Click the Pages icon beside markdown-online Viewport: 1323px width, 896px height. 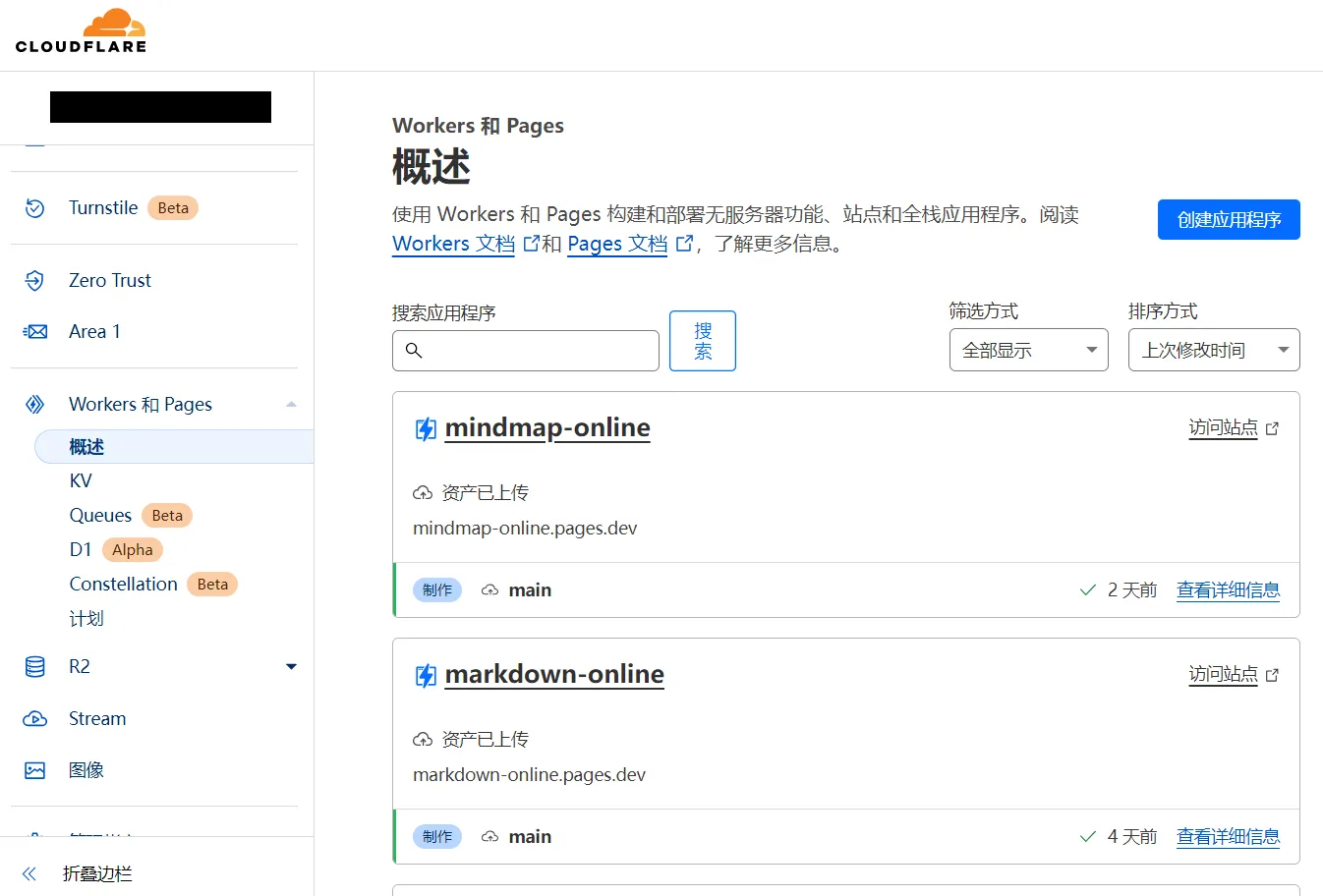(x=426, y=676)
